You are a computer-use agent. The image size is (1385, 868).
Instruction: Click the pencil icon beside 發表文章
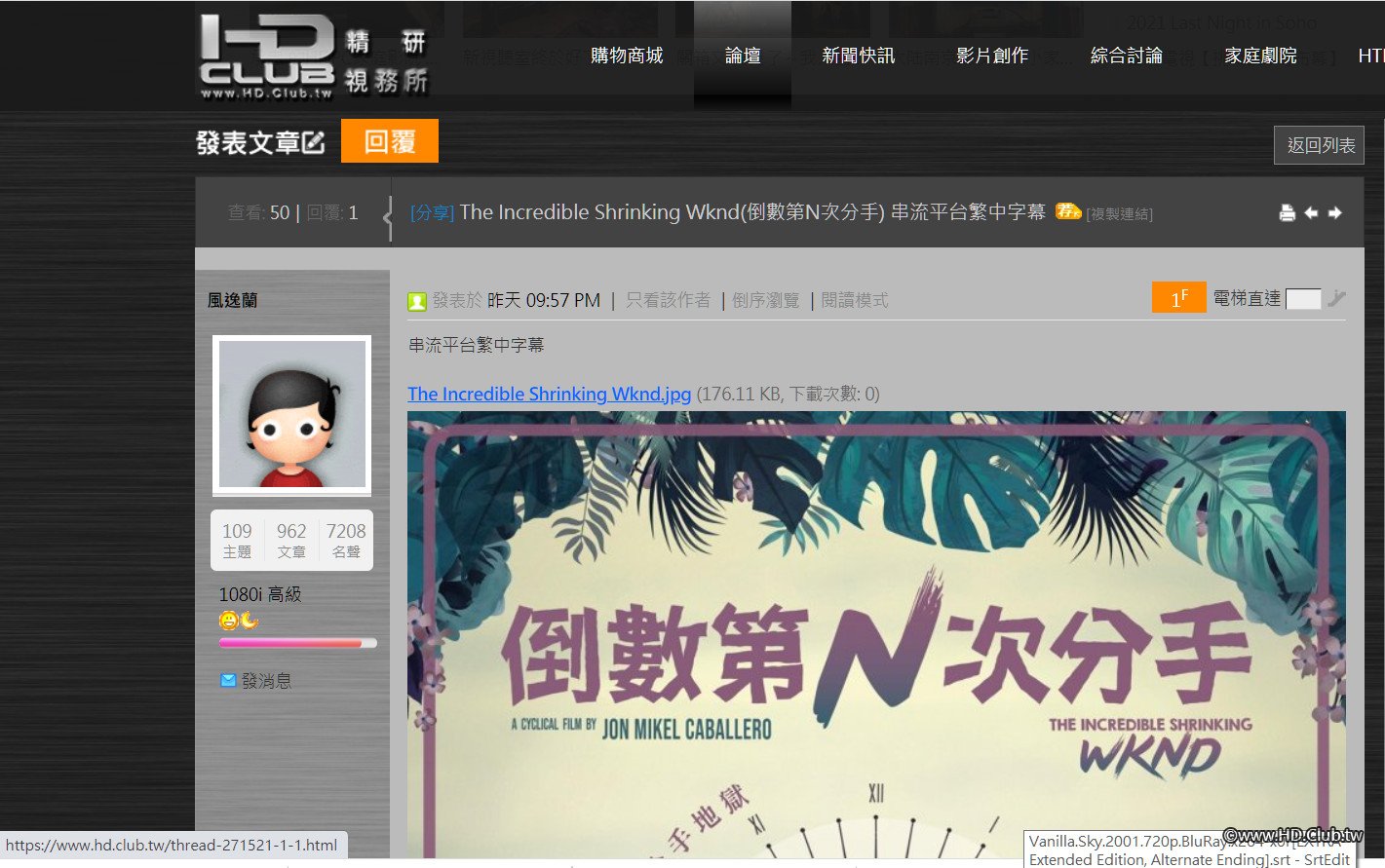coord(313,142)
